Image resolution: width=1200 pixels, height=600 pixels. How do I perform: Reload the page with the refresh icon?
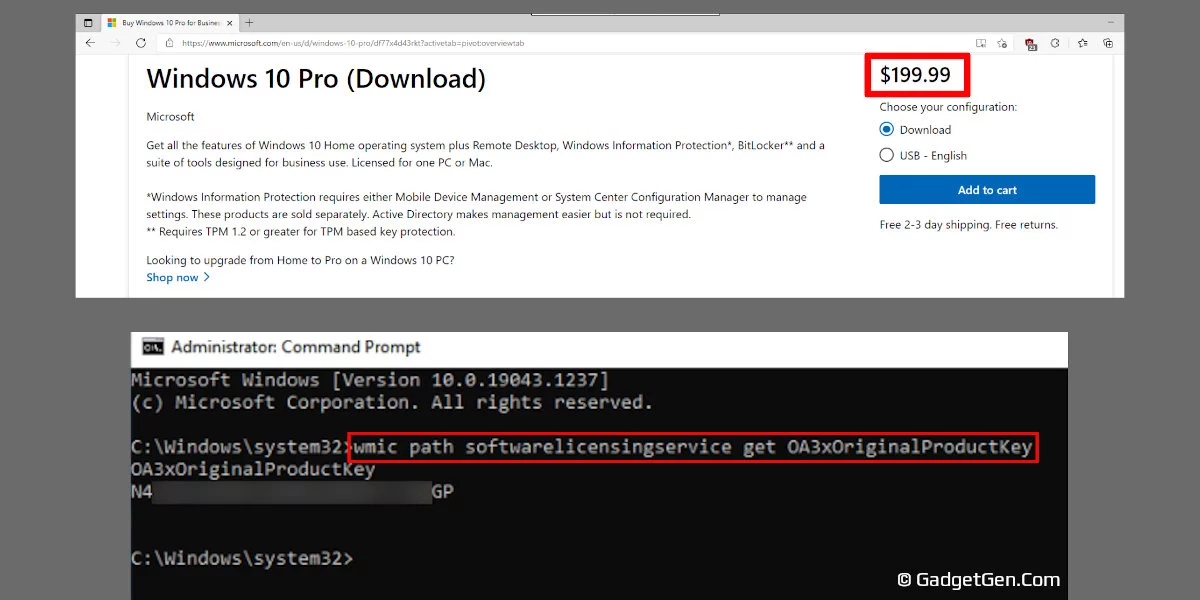pos(141,43)
